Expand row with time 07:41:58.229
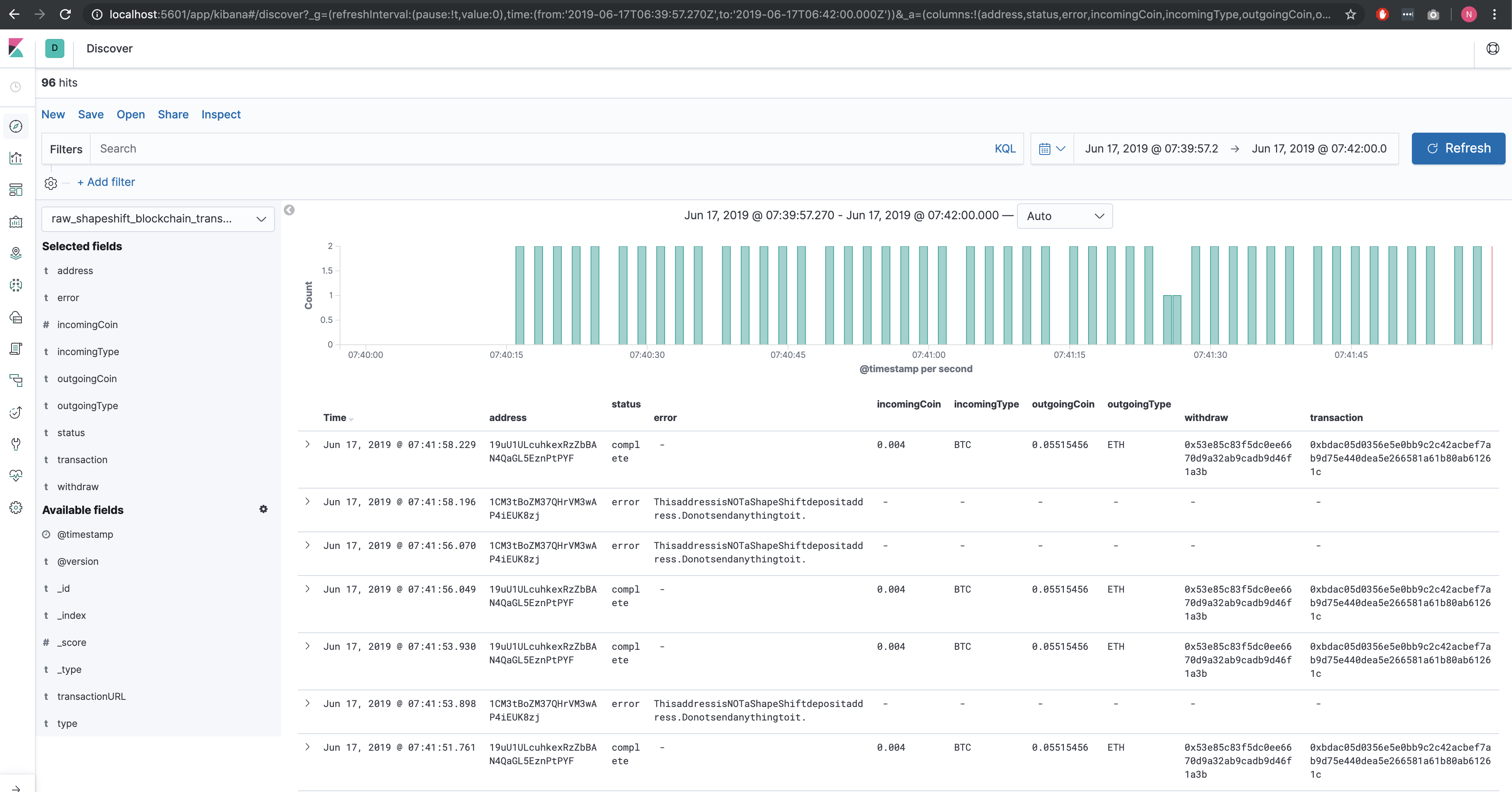The width and height of the screenshot is (1512, 792). [x=307, y=445]
